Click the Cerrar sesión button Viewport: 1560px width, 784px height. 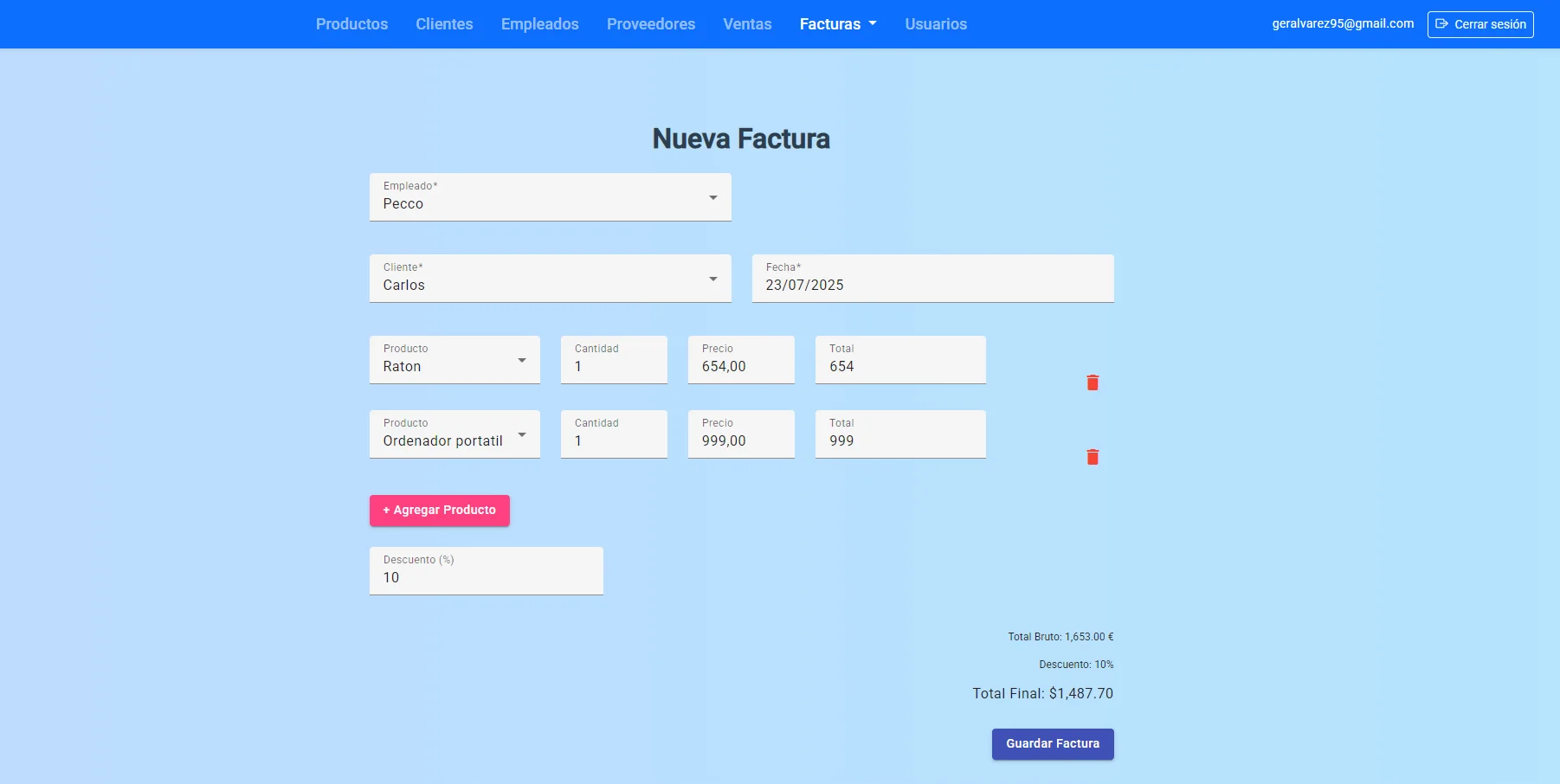click(1480, 23)
